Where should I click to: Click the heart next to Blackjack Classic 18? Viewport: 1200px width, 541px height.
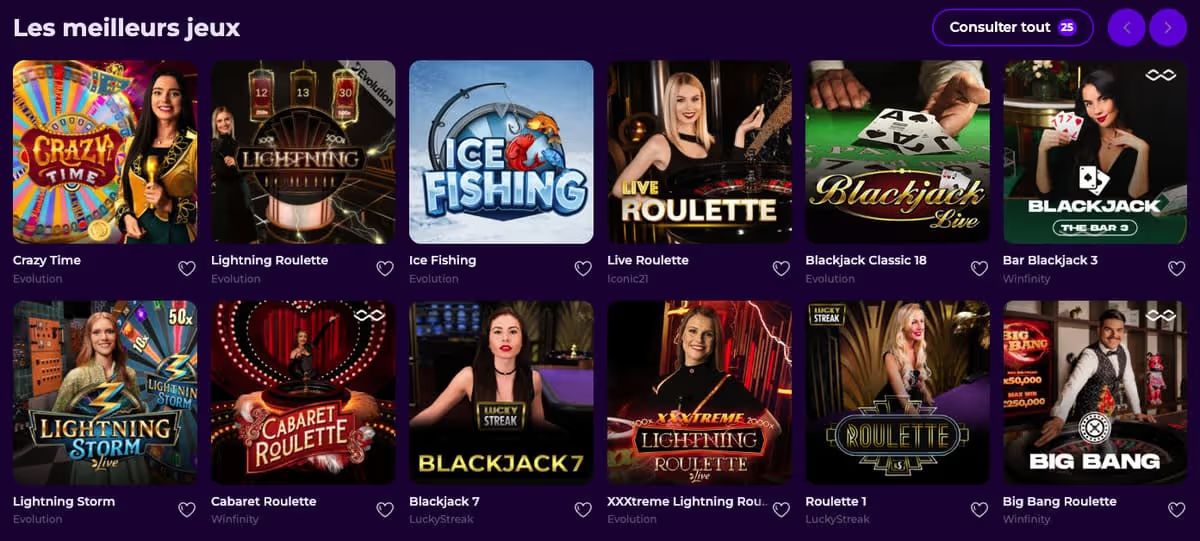coord(979,269)
